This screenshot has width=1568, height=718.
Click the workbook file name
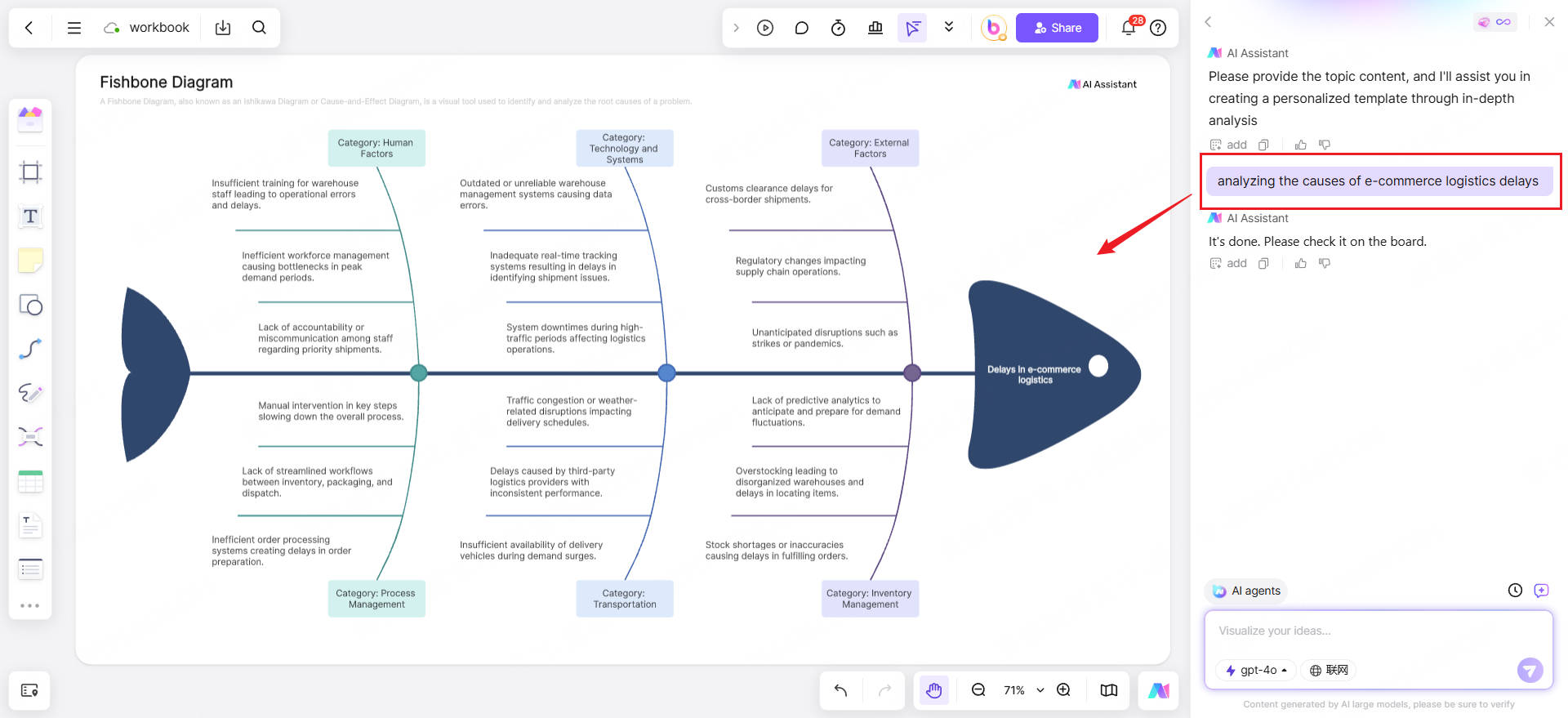click(x=159, y=28)
